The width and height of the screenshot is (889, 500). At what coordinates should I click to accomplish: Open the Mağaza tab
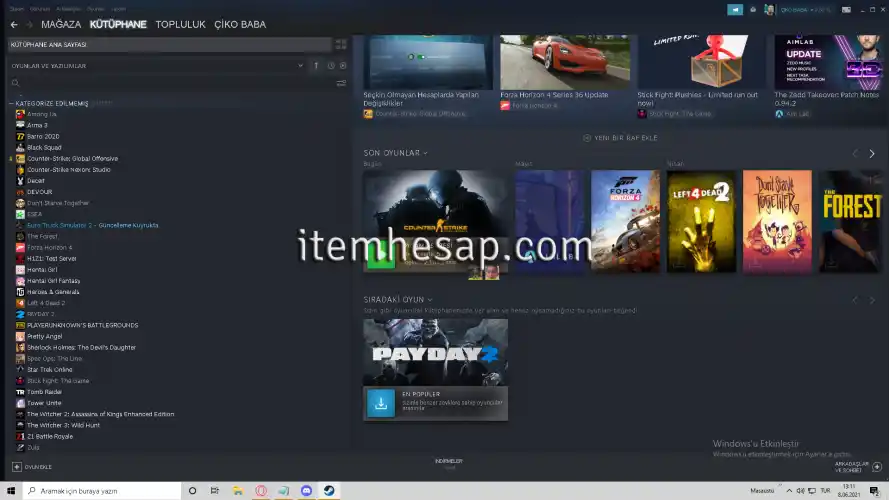61,24
